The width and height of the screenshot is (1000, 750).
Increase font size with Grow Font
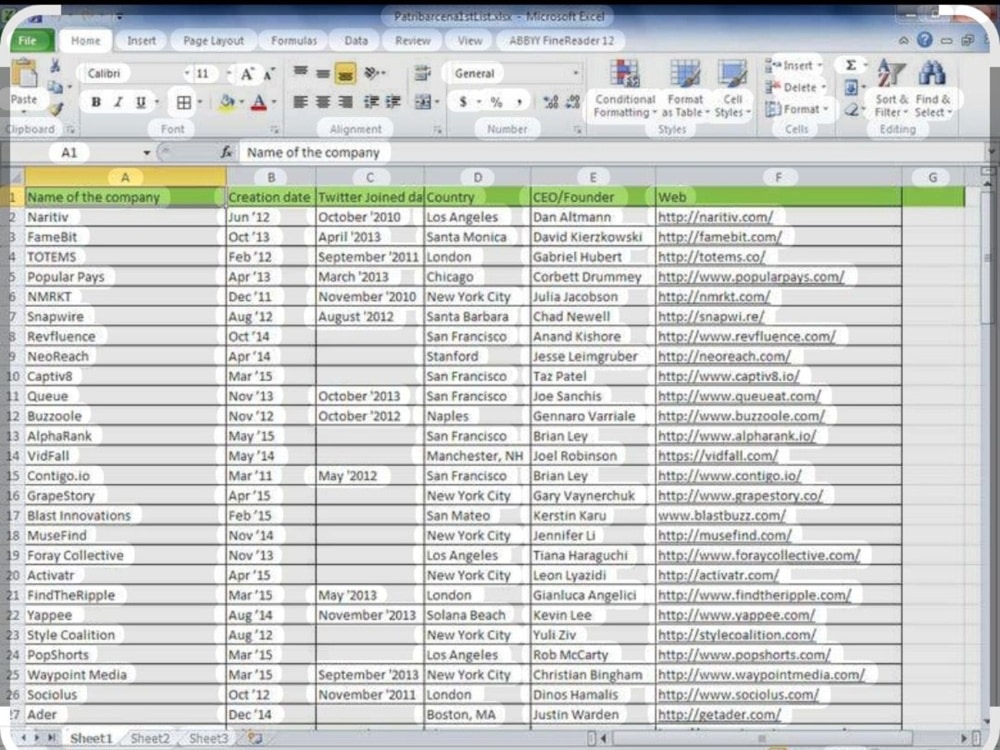tap(247, 74)
